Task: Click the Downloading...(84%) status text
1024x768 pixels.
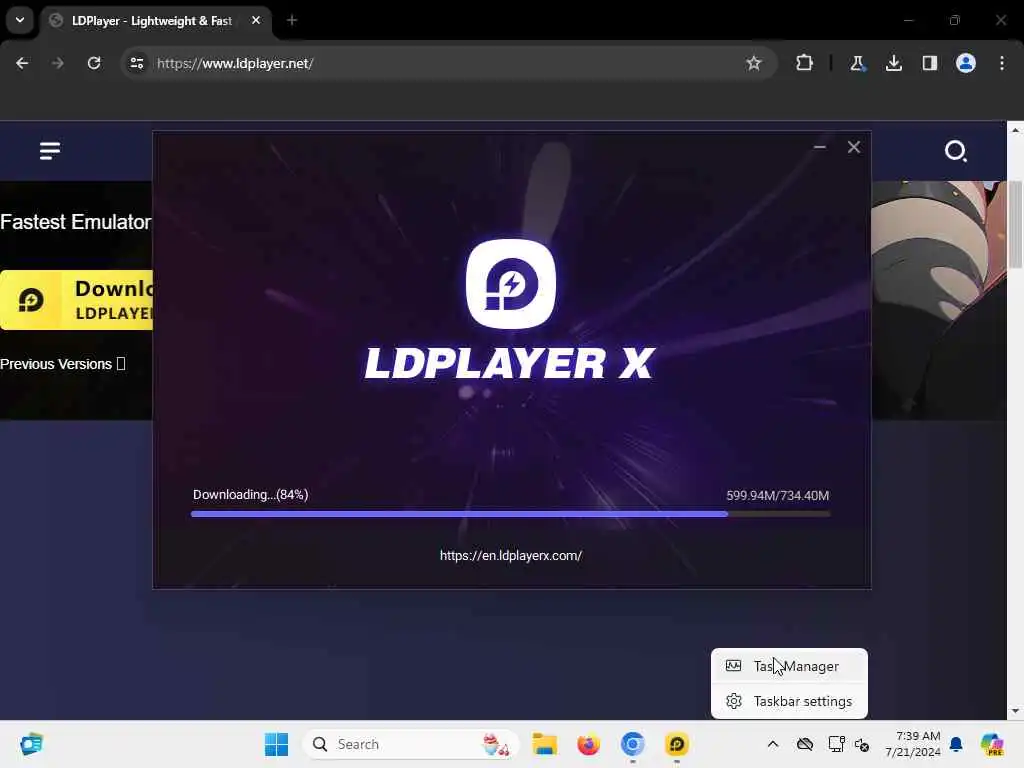Action: (x=251, y=495)
